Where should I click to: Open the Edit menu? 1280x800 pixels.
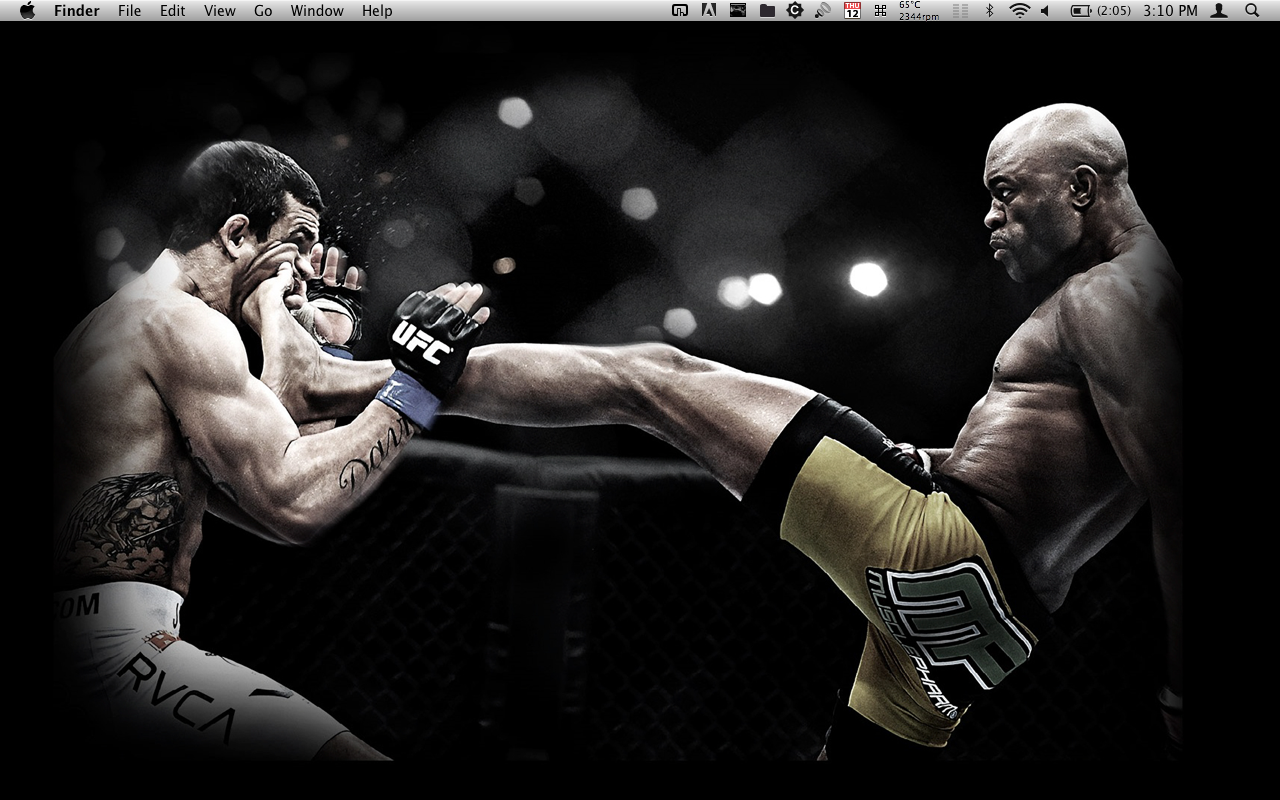(x=173, y=11)
